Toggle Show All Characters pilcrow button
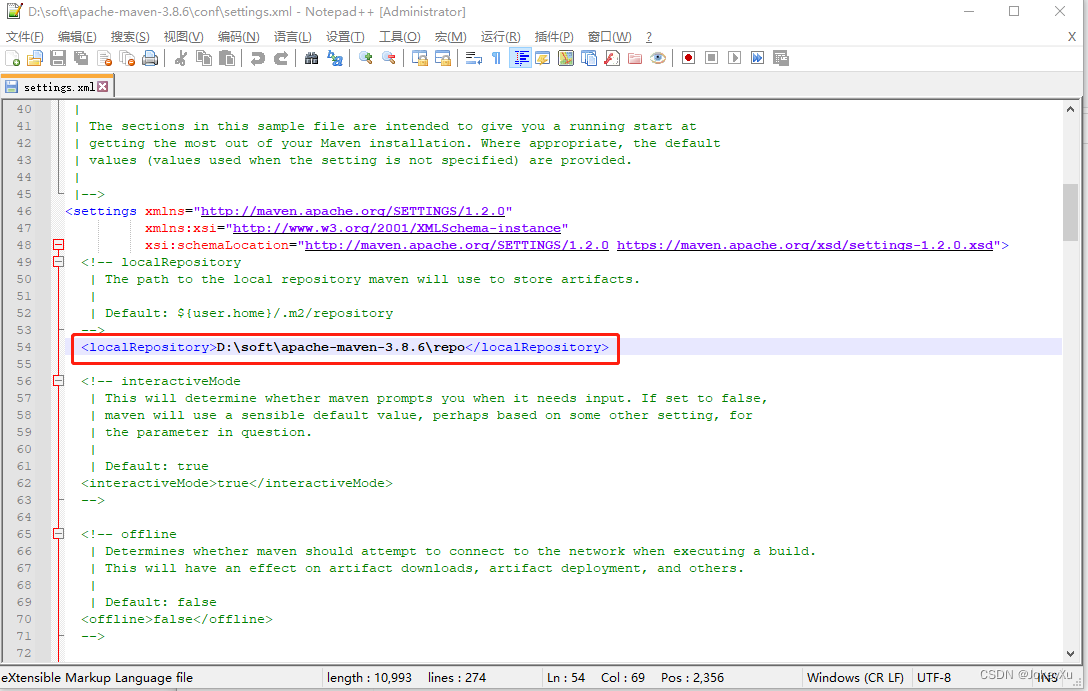This screenshot has width=1088, height=691. coord(496,58)
